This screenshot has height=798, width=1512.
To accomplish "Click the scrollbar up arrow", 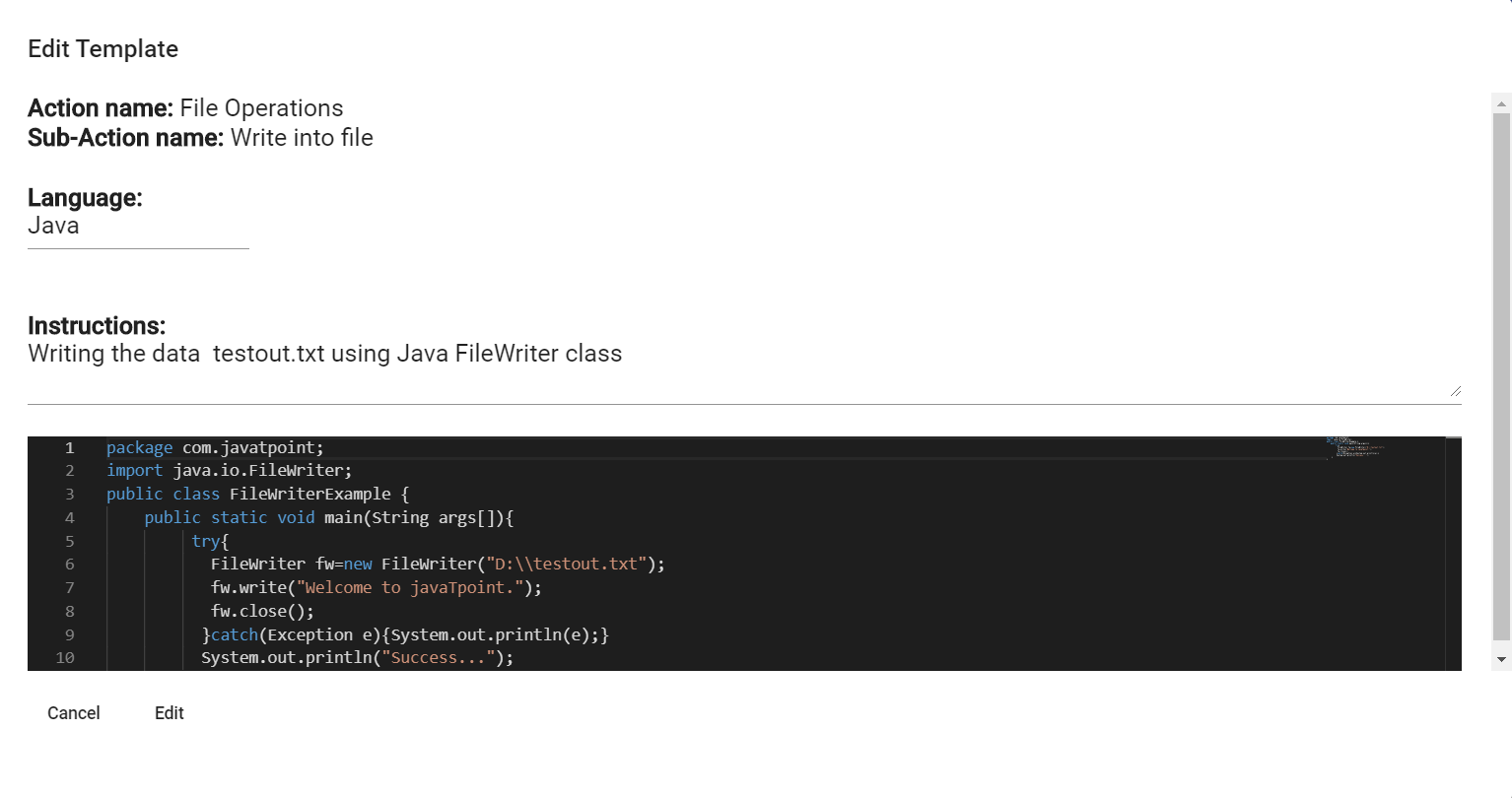I will point(1501,103).
